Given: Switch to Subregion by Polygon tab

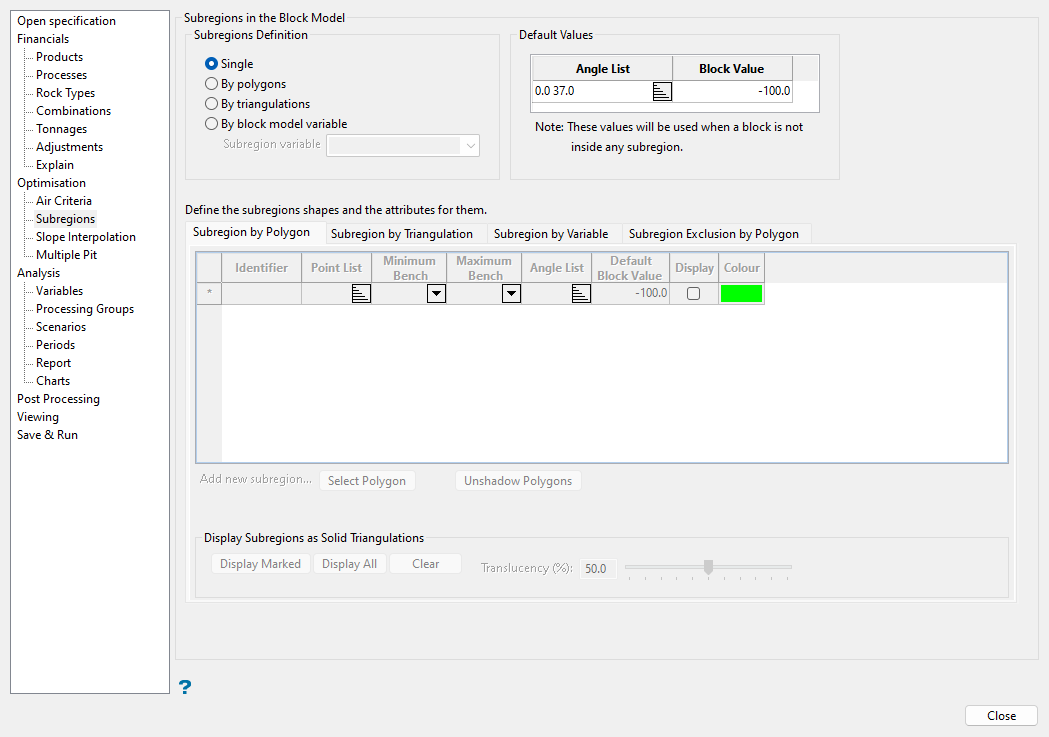Looking at the screenshot, I should click(252, 232).
